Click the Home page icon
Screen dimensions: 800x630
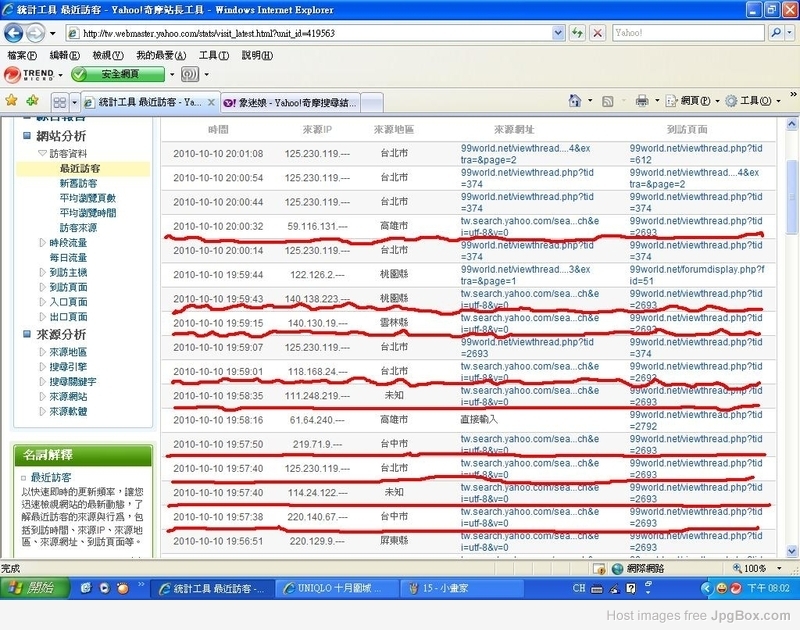point(575,100)
